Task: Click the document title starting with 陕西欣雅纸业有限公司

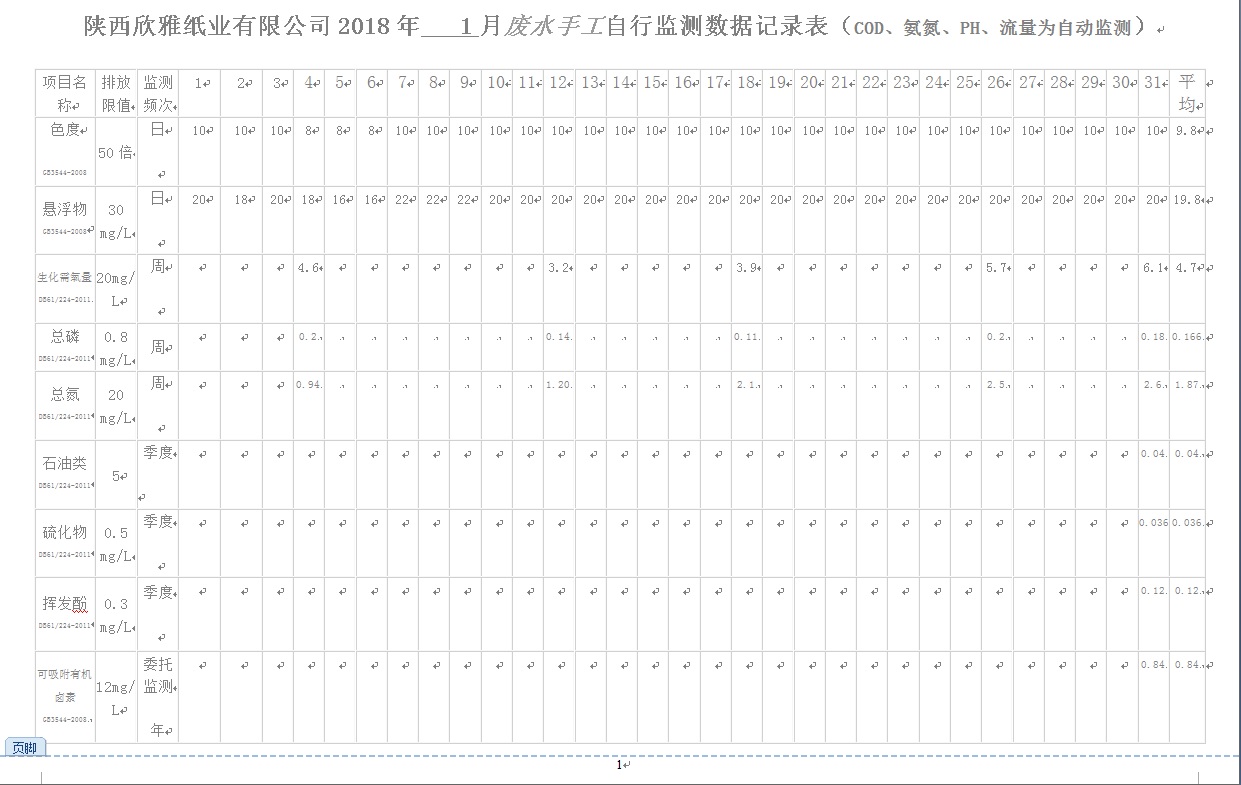Action: (x=624, y=27)
